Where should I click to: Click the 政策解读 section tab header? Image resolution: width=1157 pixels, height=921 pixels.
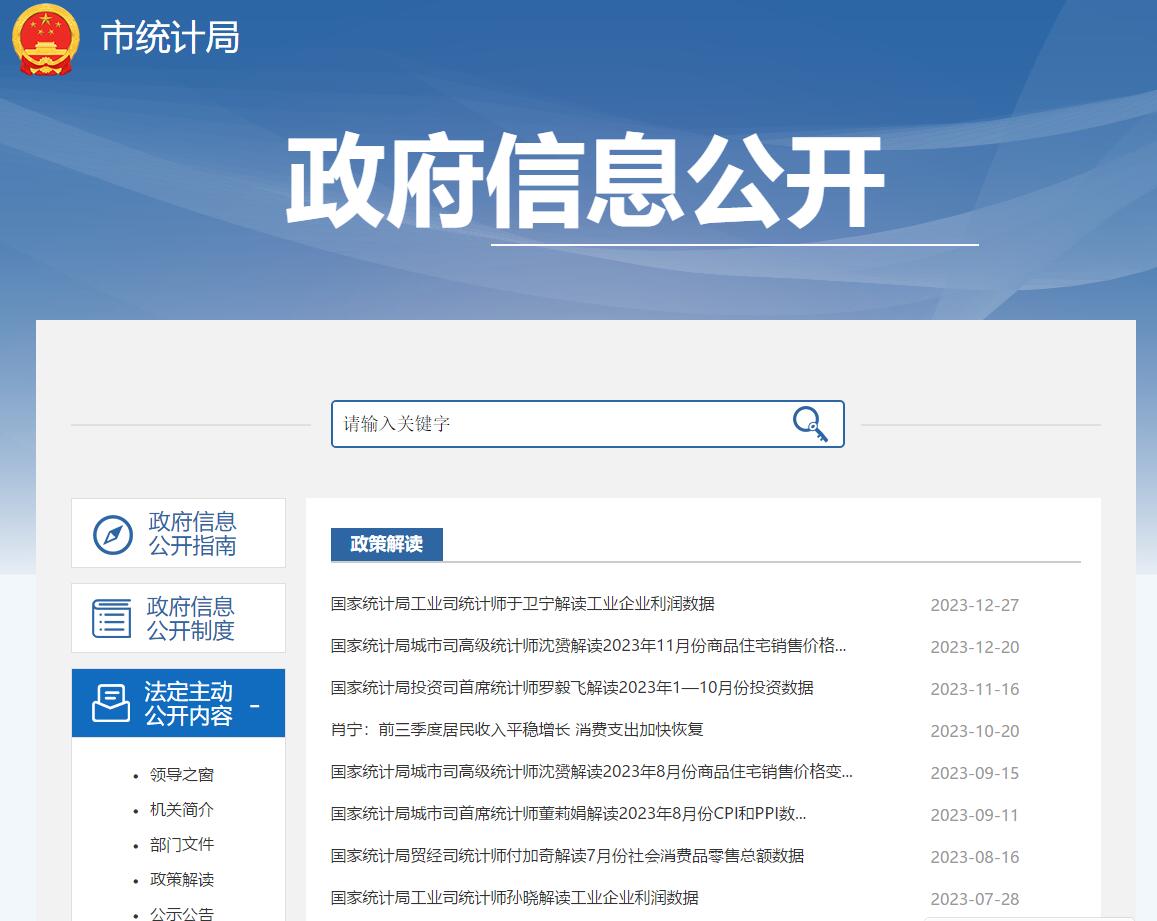click(386, 544)
